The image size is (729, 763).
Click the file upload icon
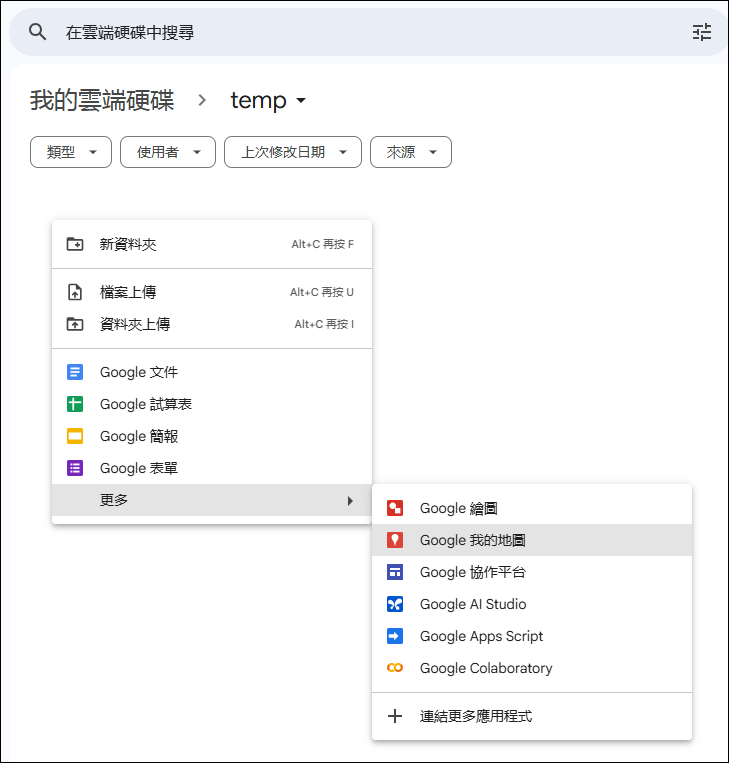click(x=75, y=292)
